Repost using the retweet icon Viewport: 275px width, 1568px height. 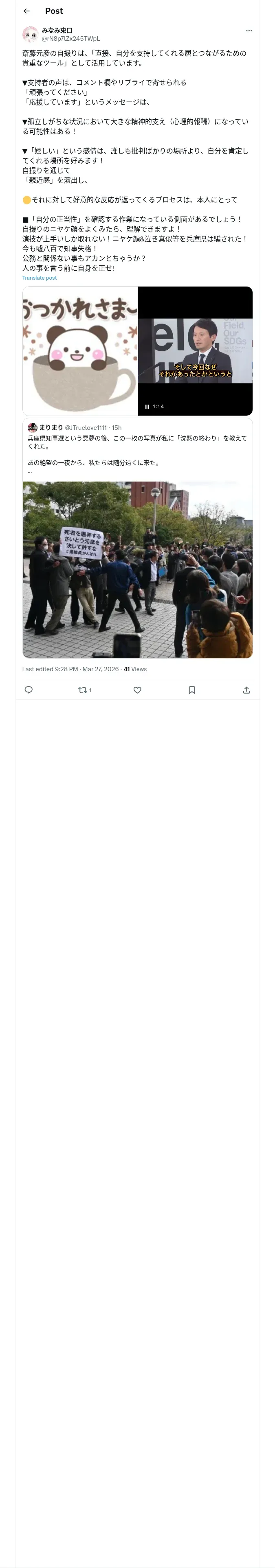[83, 690]
